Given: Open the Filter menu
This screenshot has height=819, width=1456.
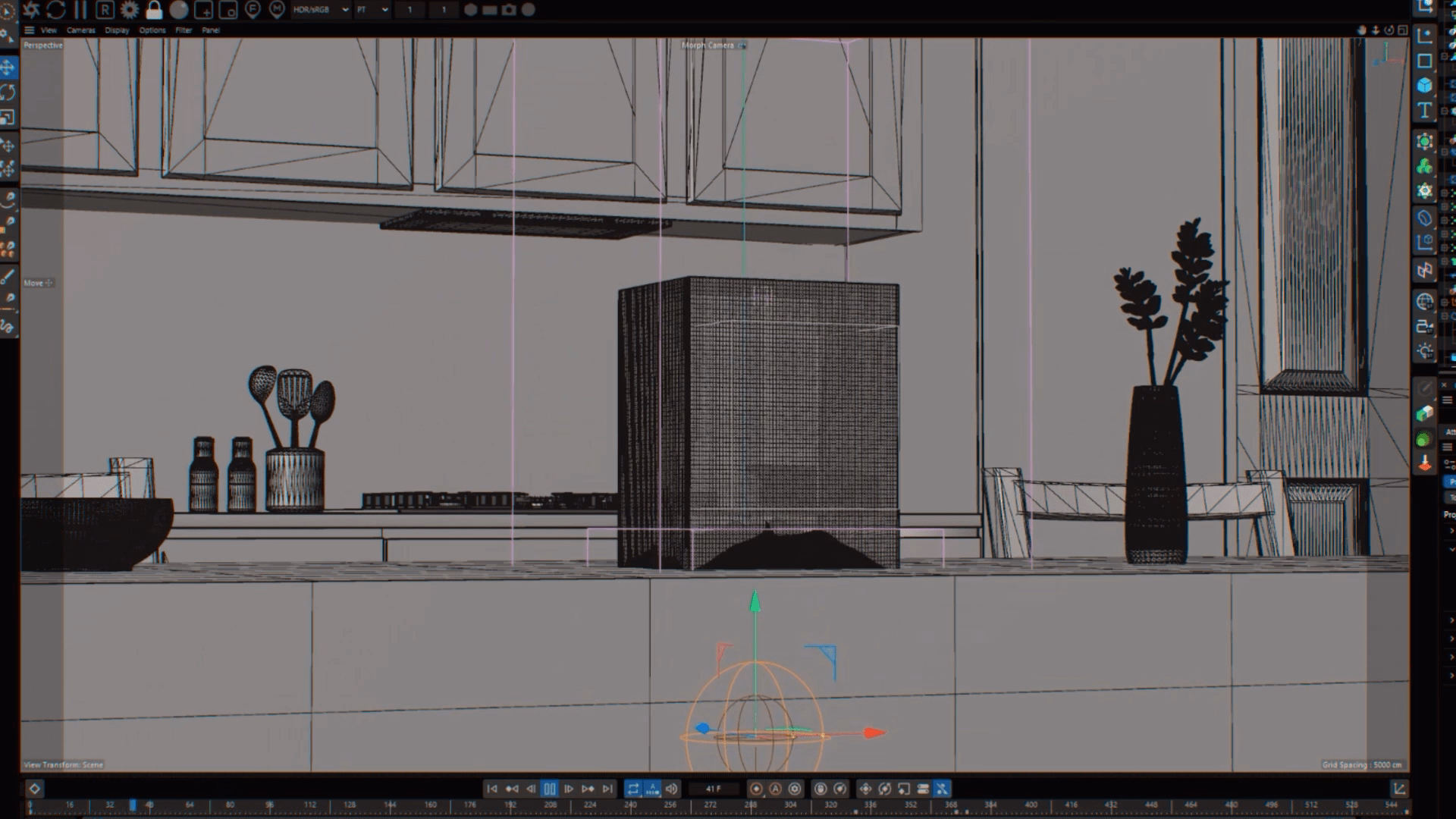Looking at the screenshot, I should (184, 30).
